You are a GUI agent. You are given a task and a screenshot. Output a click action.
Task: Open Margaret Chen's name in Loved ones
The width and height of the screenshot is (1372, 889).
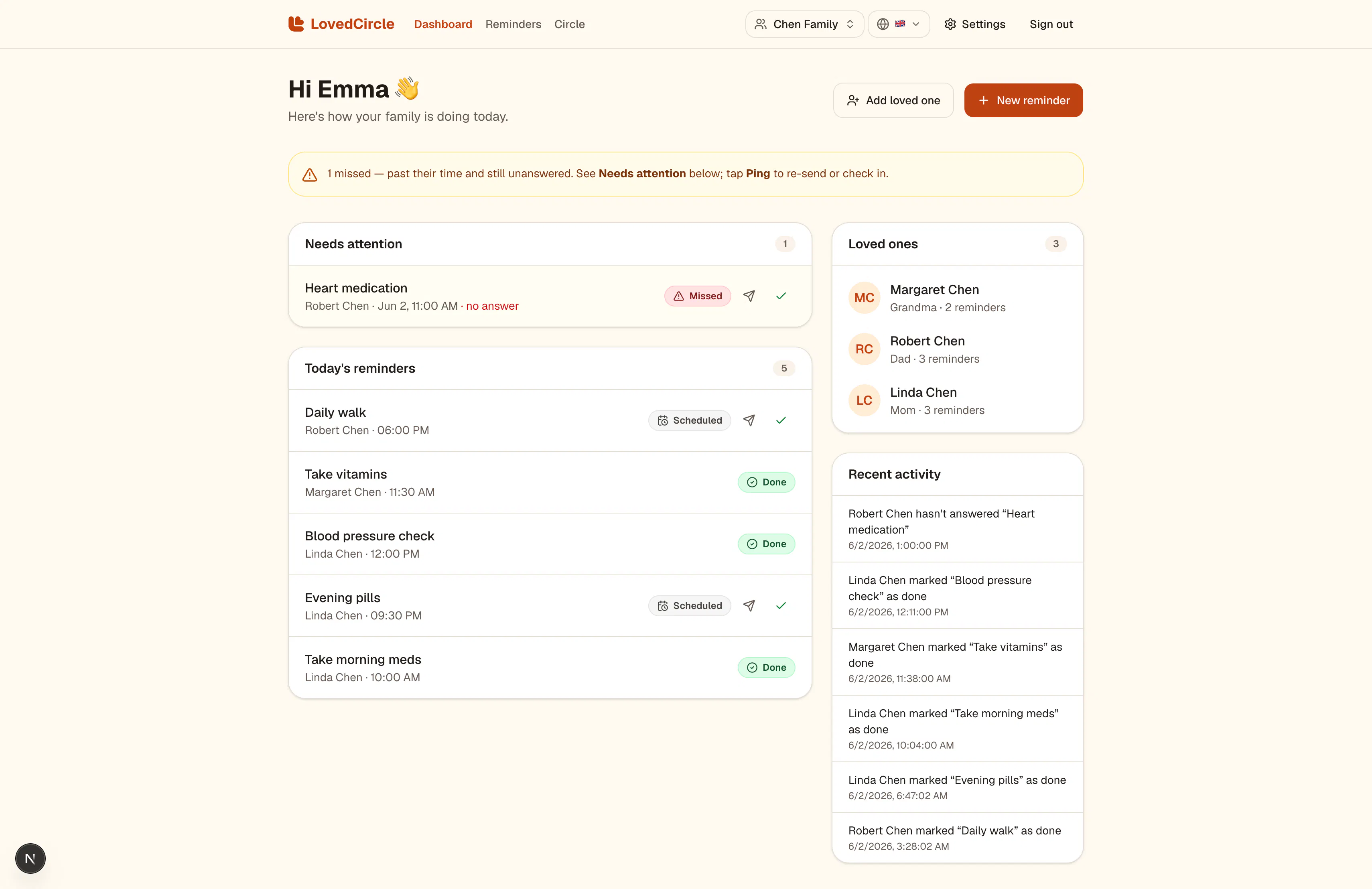tap(934, 289)
